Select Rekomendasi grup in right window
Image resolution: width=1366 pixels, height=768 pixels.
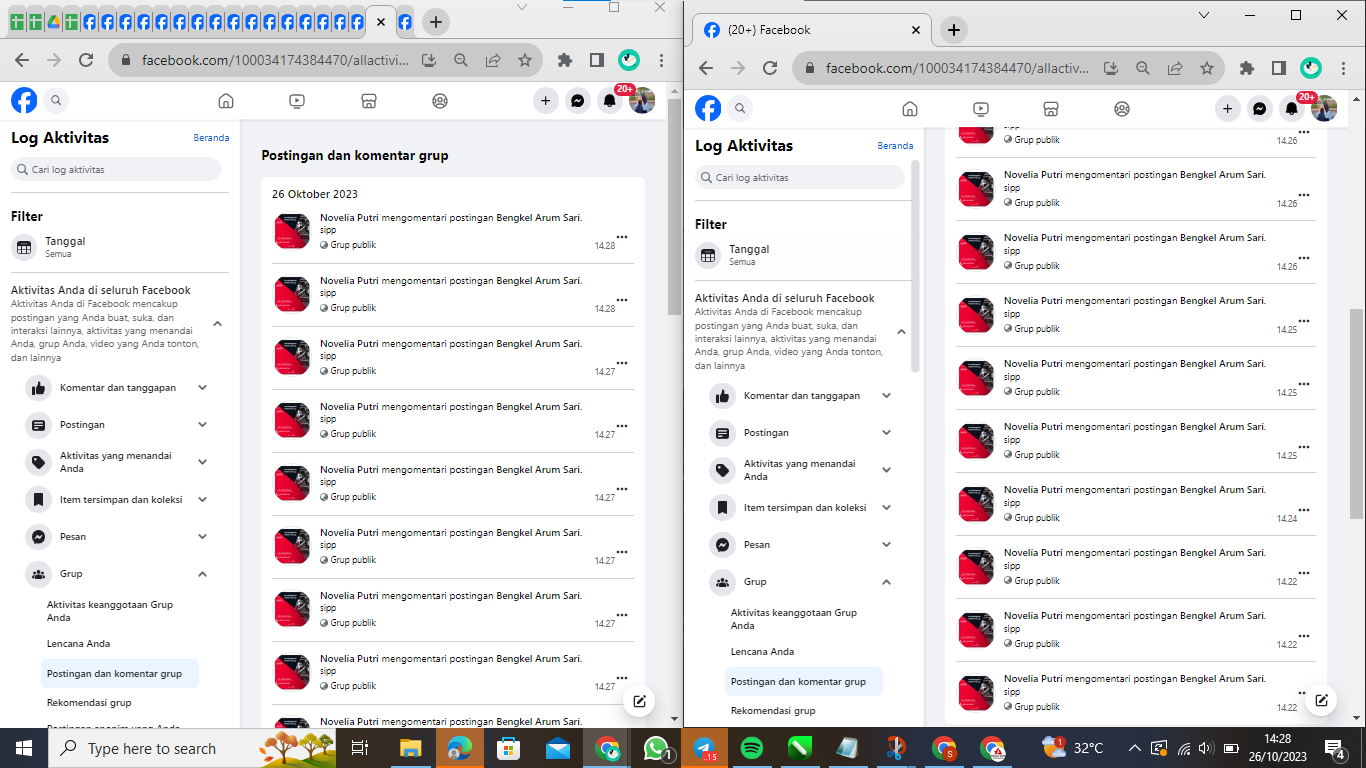click(804, 711)
